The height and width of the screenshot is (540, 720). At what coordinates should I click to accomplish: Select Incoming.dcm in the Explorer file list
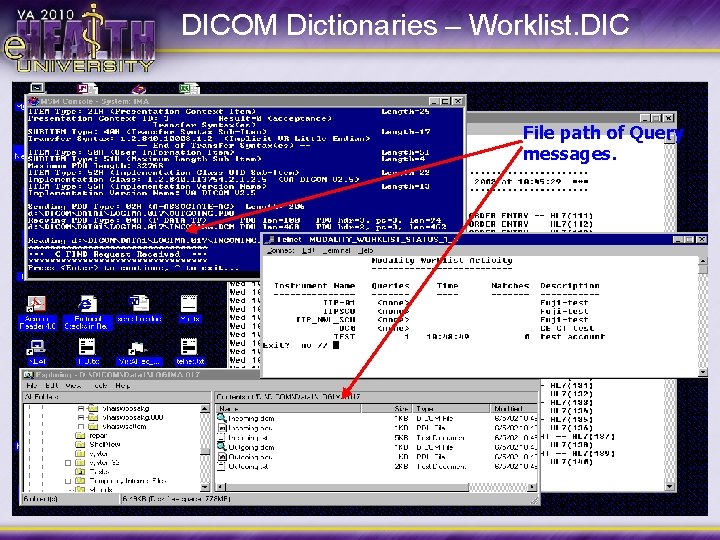(246, 418)
